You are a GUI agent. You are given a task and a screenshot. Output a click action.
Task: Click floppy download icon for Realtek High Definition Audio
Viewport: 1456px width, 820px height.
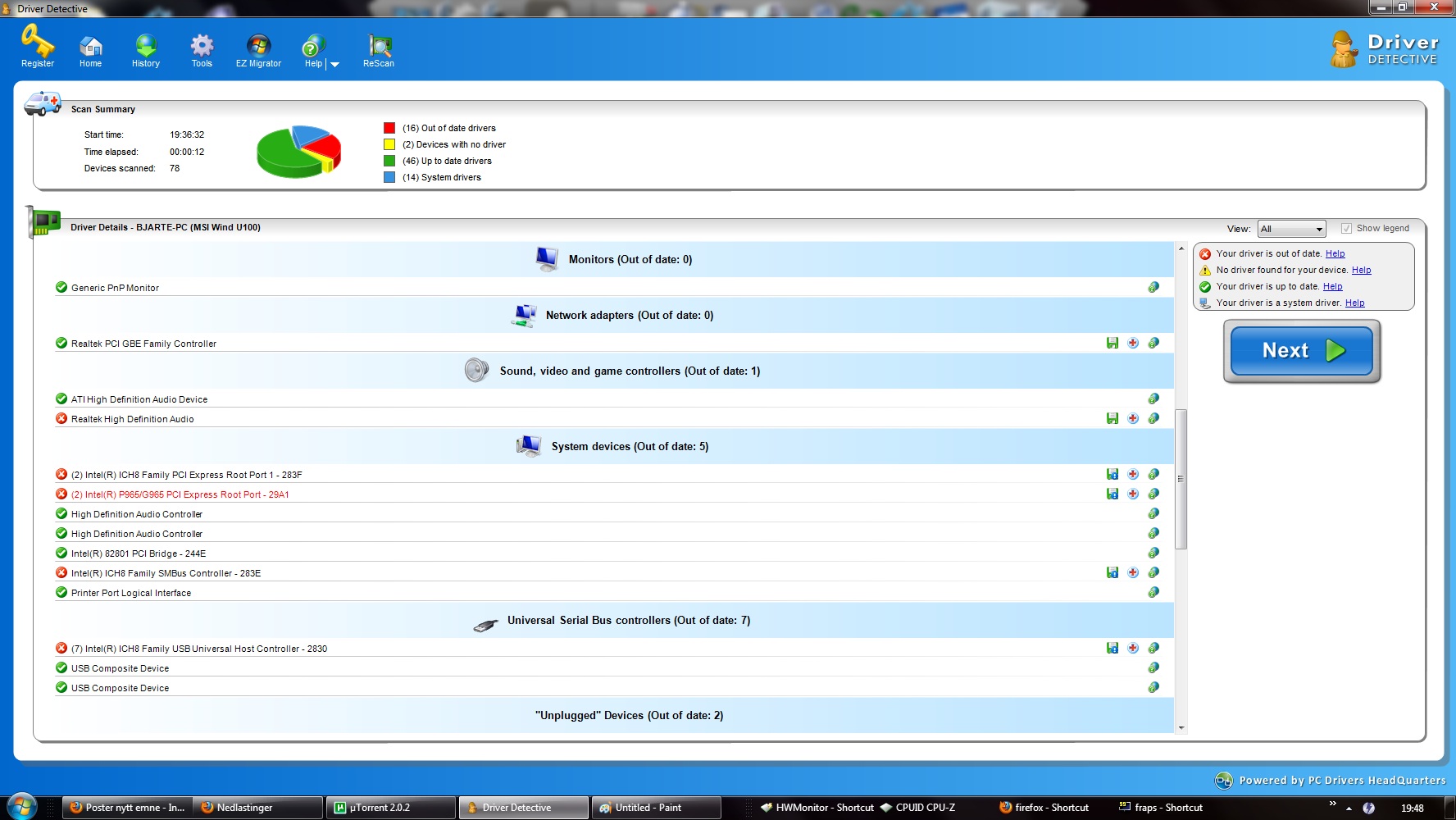[1112, 418]
